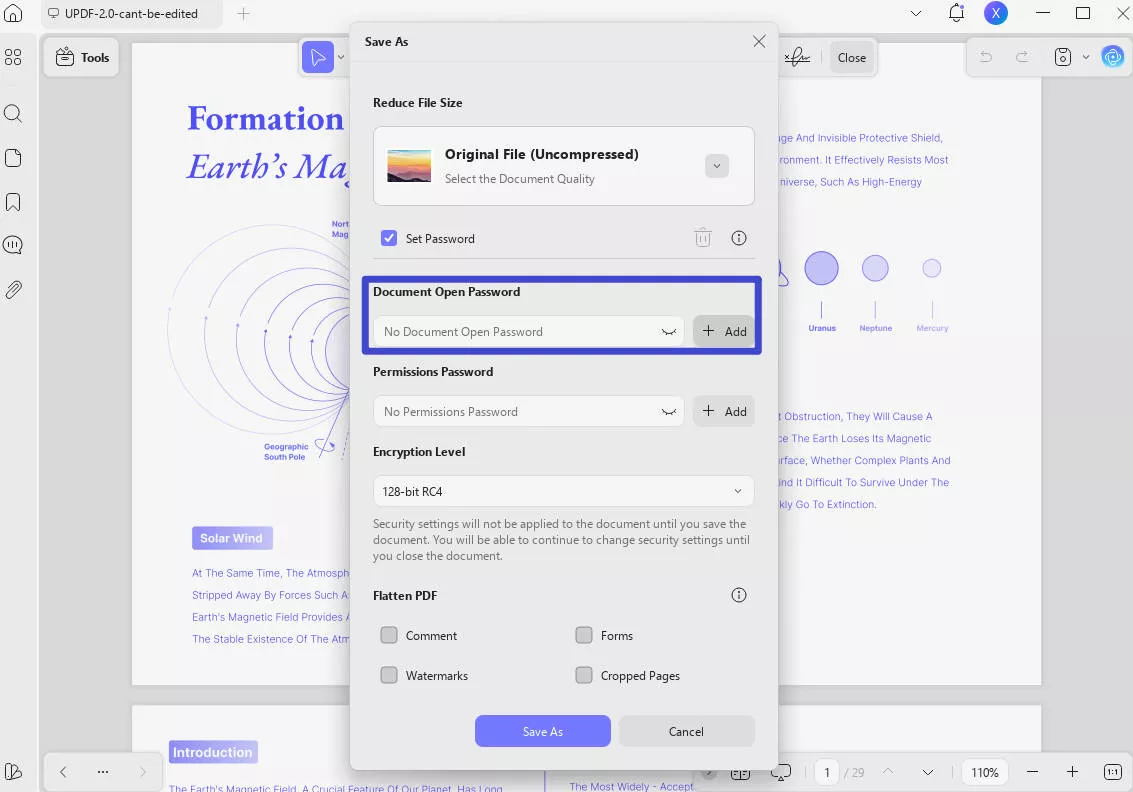The height and width of the screenshot is (792, 1133).
Task: Enable the Forms flatten checkbox
Action: (584, 635)
